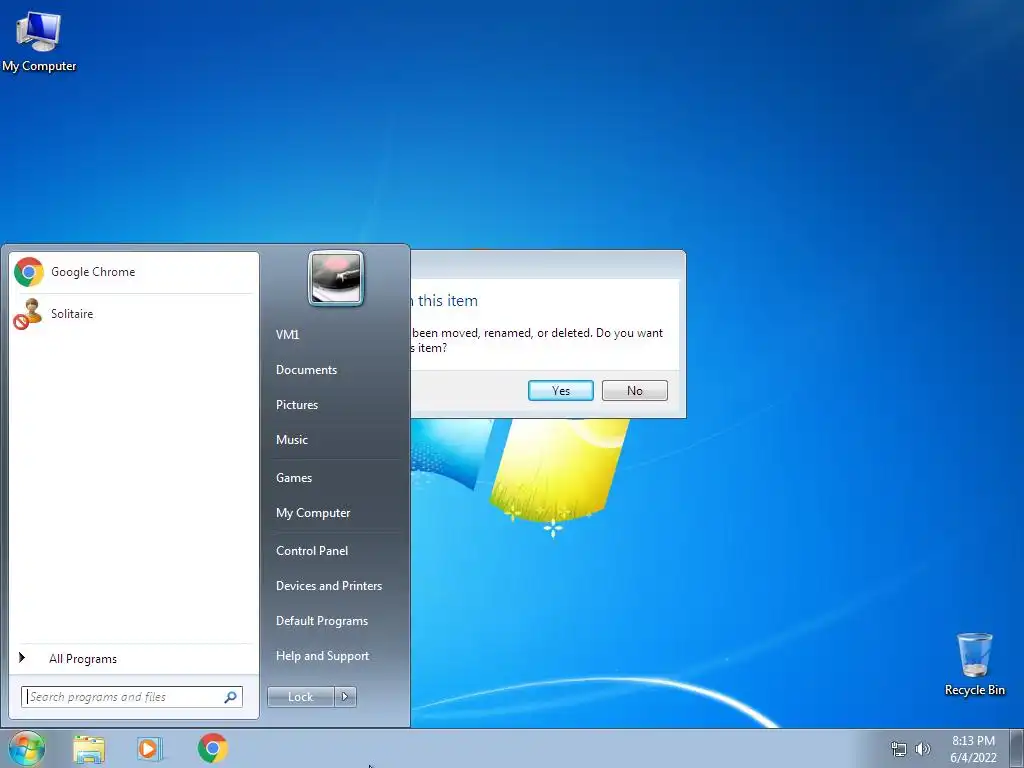
Task: Launch Google Chrome from Start menu list
Action: tap(133, 272)
